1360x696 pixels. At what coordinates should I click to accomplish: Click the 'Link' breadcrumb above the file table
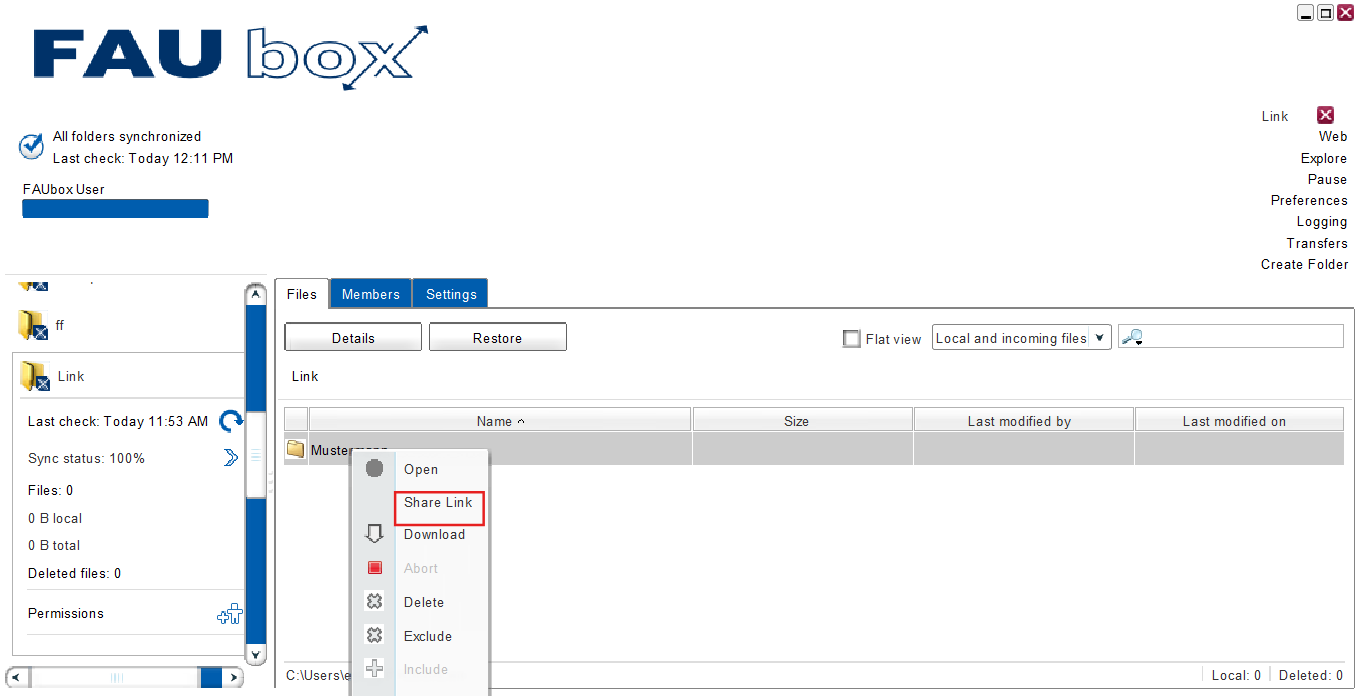tap(305, 376)
